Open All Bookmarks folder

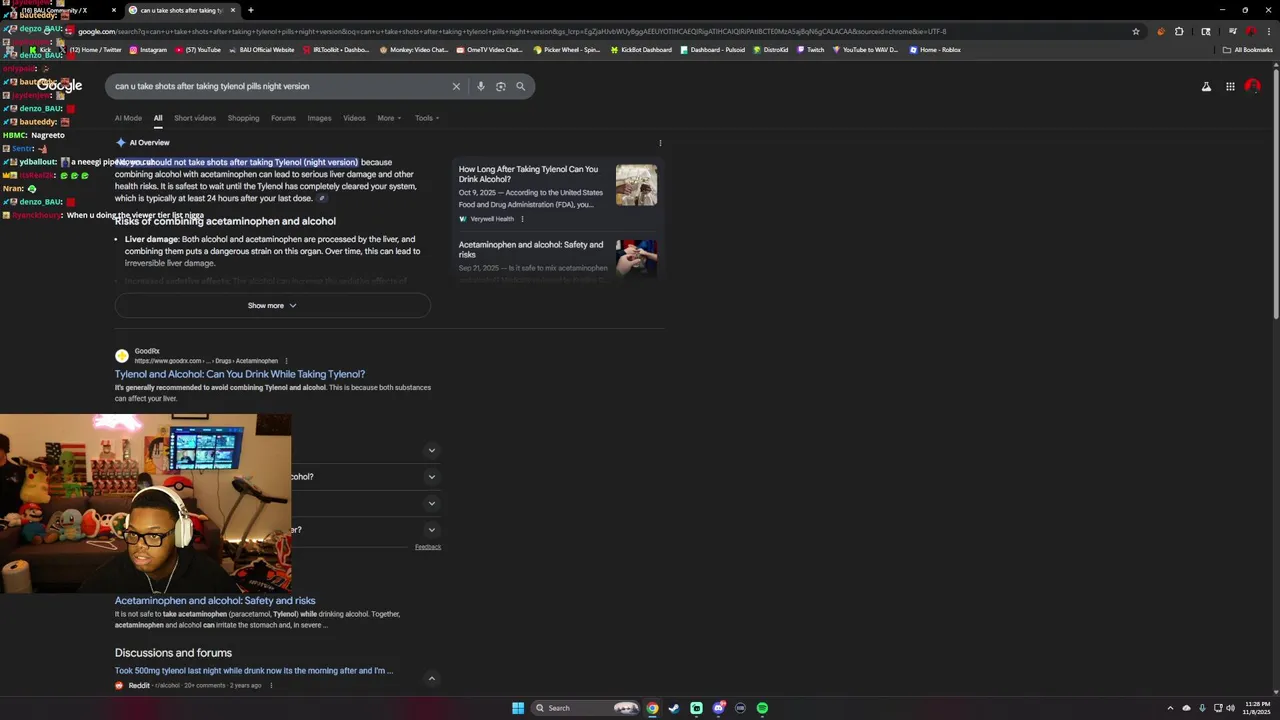[x=1247, y=50]
